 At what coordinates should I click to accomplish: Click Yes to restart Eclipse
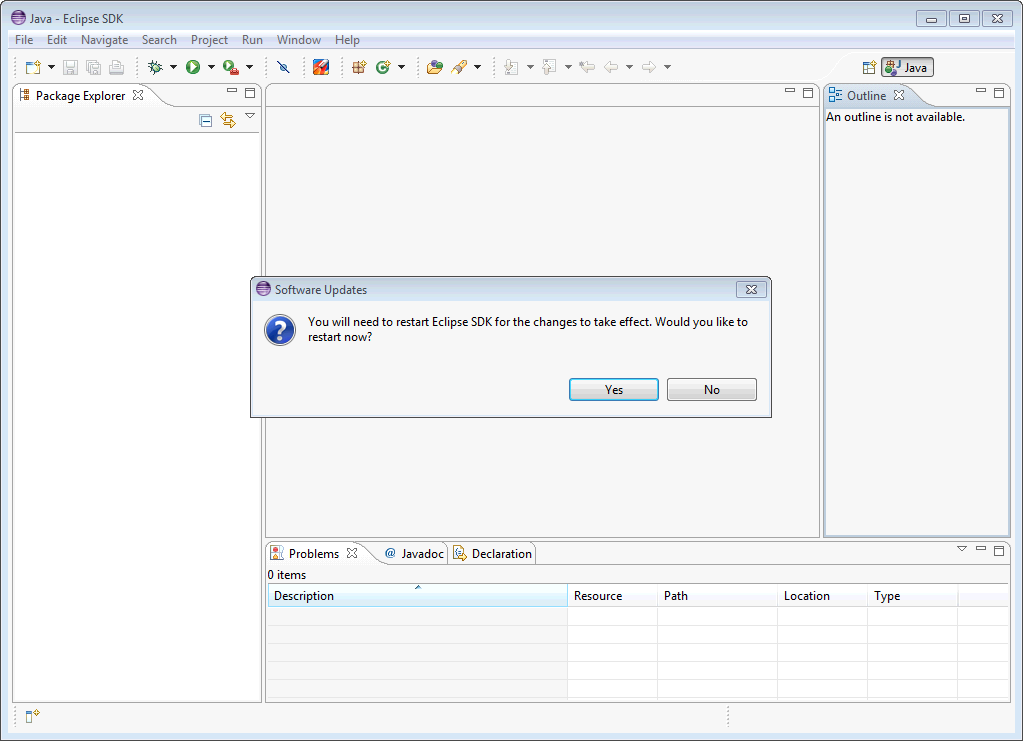613,389
